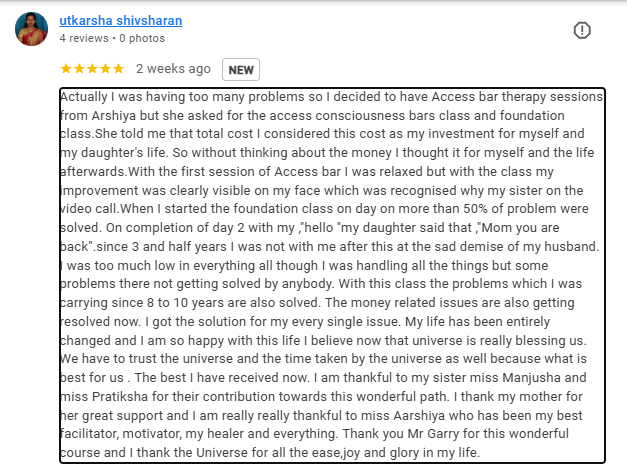
Task: Click the line mentioning "50% of problem"
Action: coord(324,209)
